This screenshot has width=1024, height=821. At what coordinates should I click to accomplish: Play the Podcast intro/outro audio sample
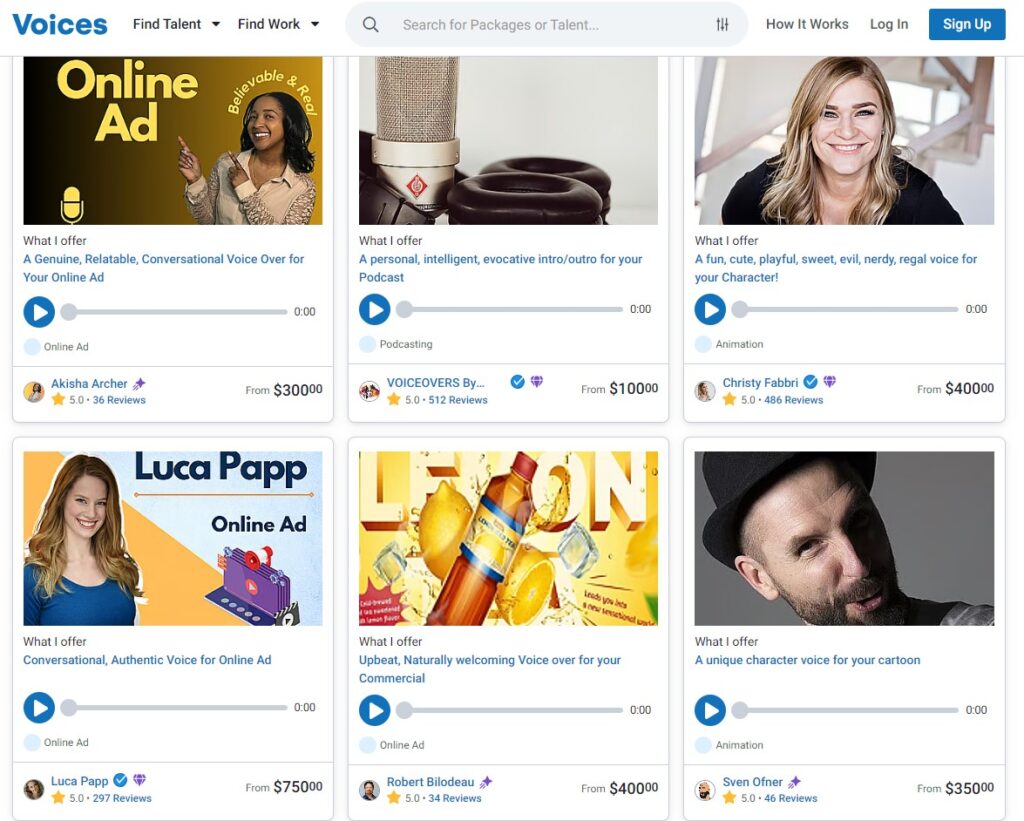click(x=375, y=309)
